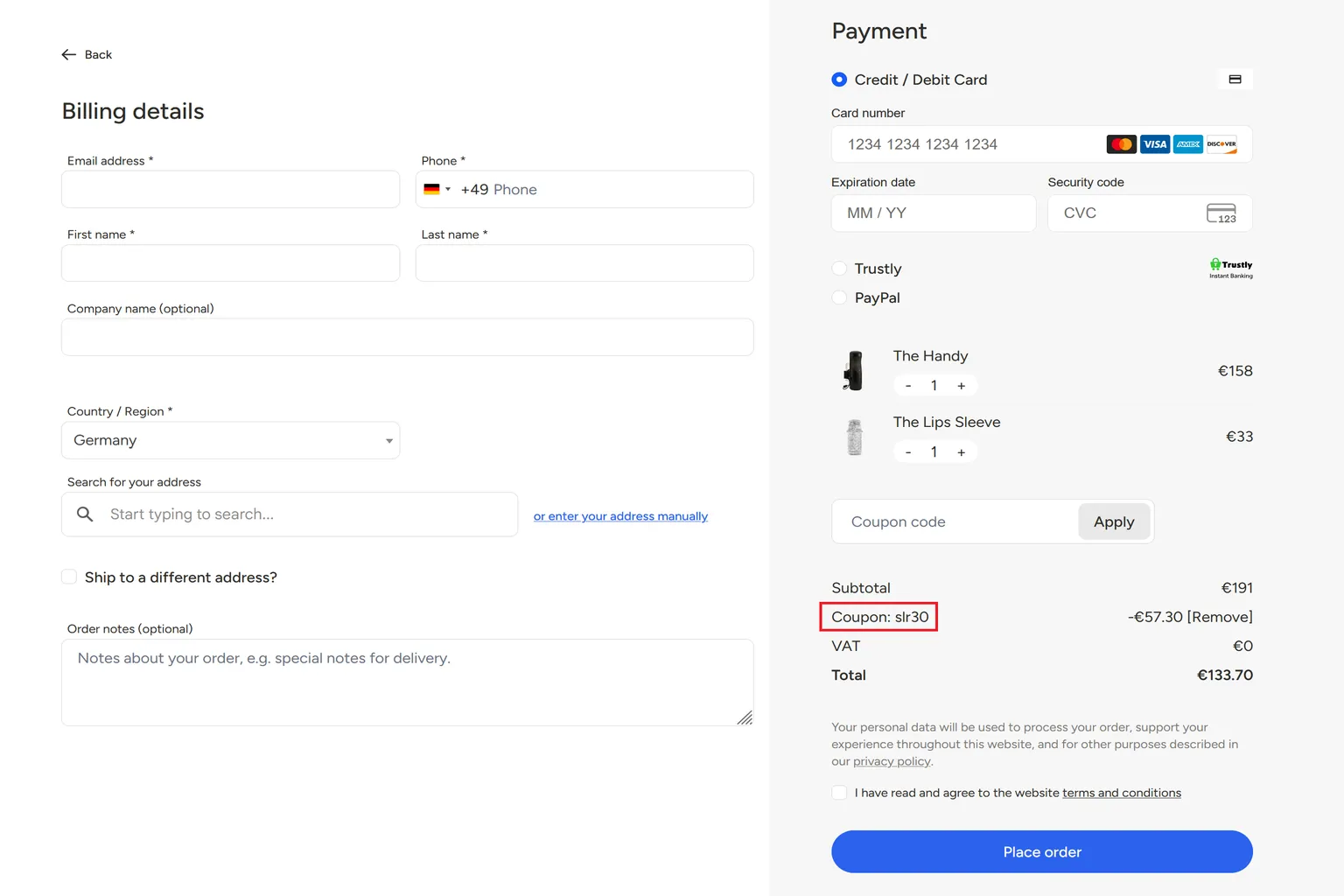The image size is (1344, 896).
Task: Click the German flag icon
Action: [431, 189]
